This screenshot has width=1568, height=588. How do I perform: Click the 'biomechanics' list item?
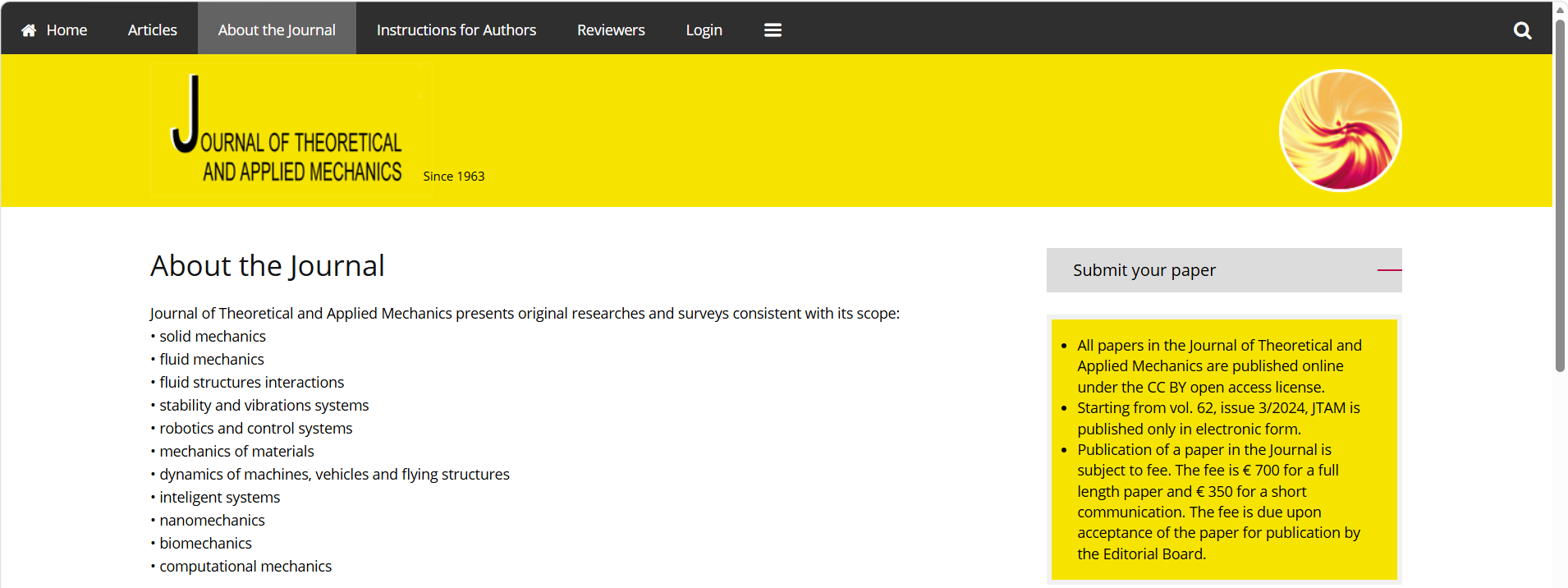pos(205,544)
